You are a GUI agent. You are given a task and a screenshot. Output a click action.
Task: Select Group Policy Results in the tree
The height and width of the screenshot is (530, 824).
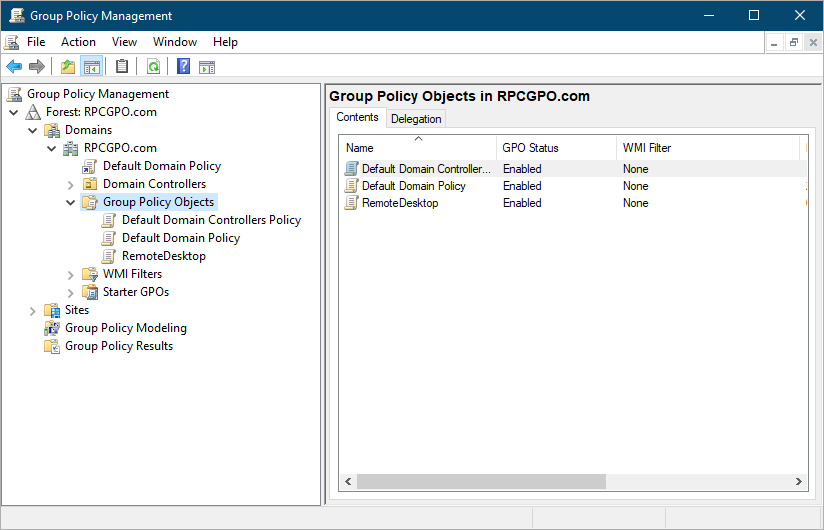pyautogui.click(x=118, y=346)
